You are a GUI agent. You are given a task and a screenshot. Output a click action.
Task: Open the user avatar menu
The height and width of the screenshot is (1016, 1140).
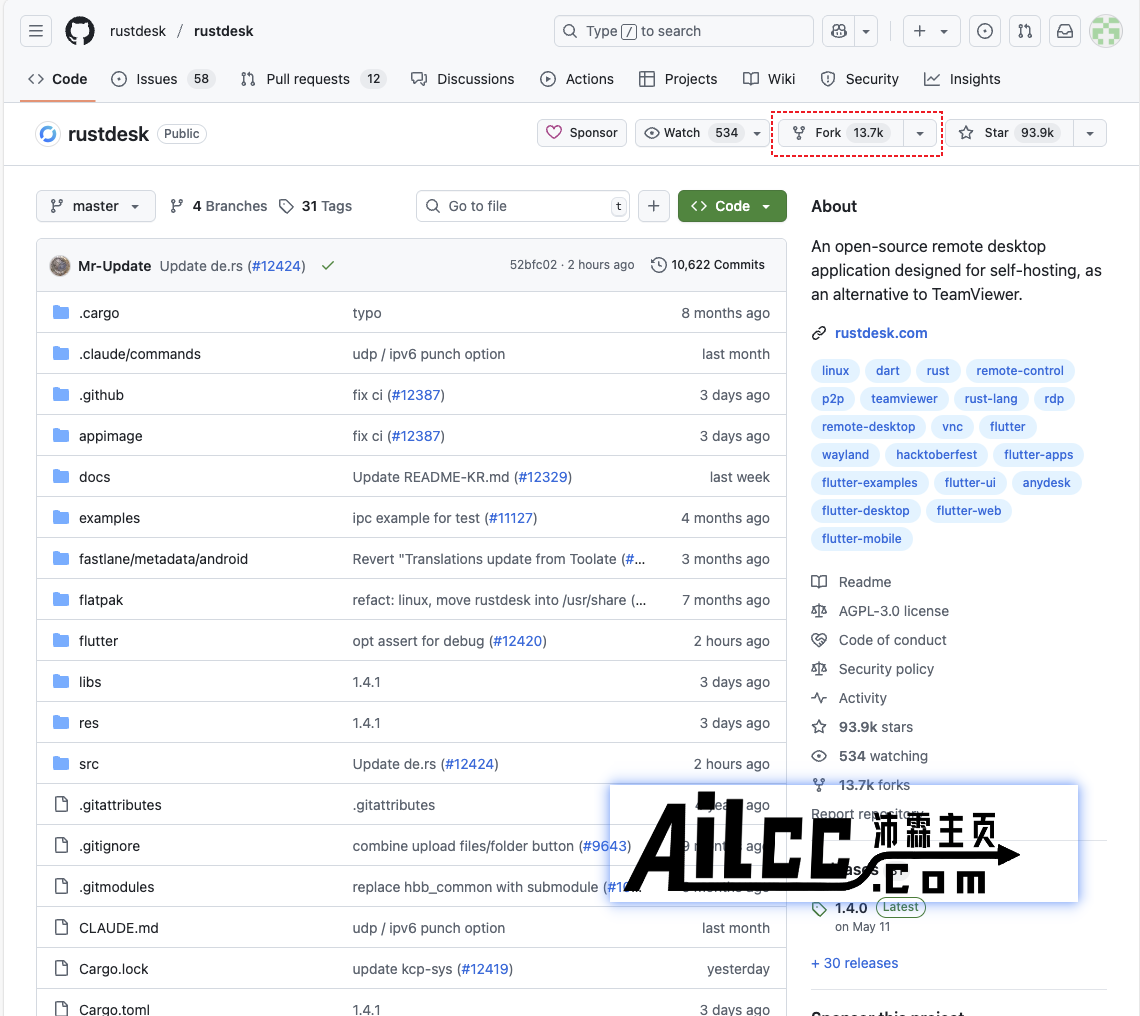(x=1106, y=31)
